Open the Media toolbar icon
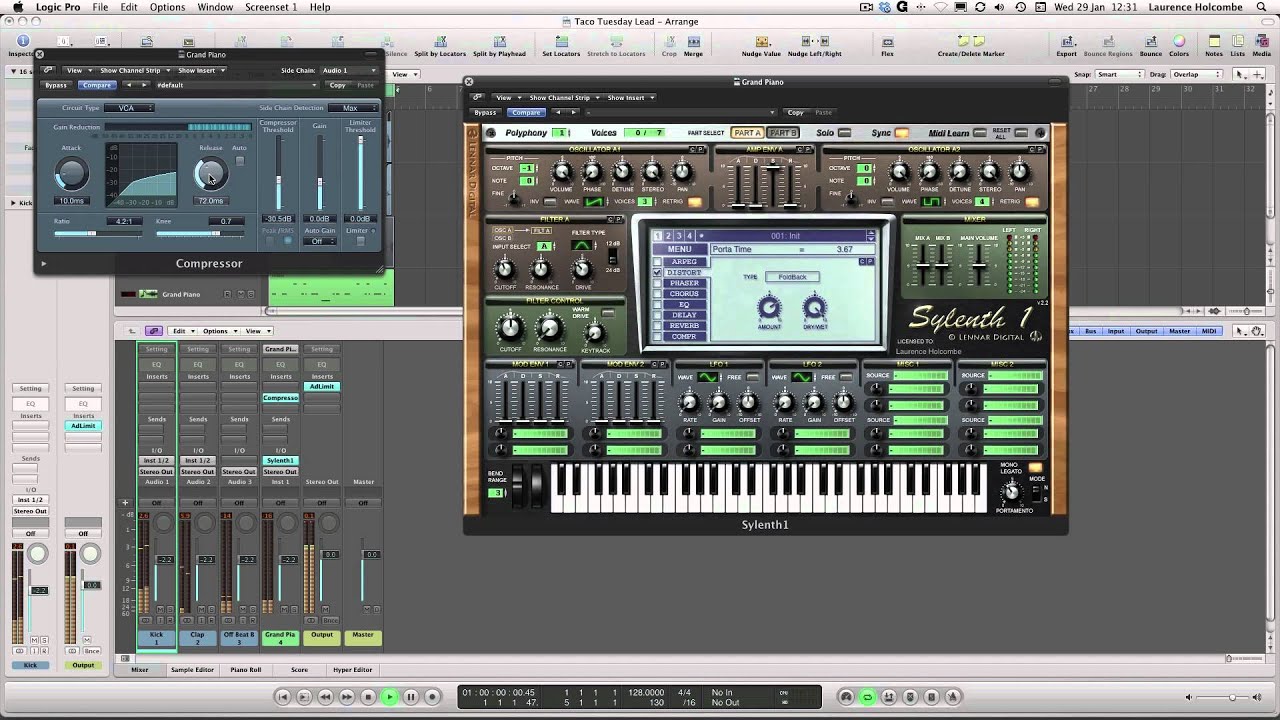1280x720 pixels. (1261, 46)
